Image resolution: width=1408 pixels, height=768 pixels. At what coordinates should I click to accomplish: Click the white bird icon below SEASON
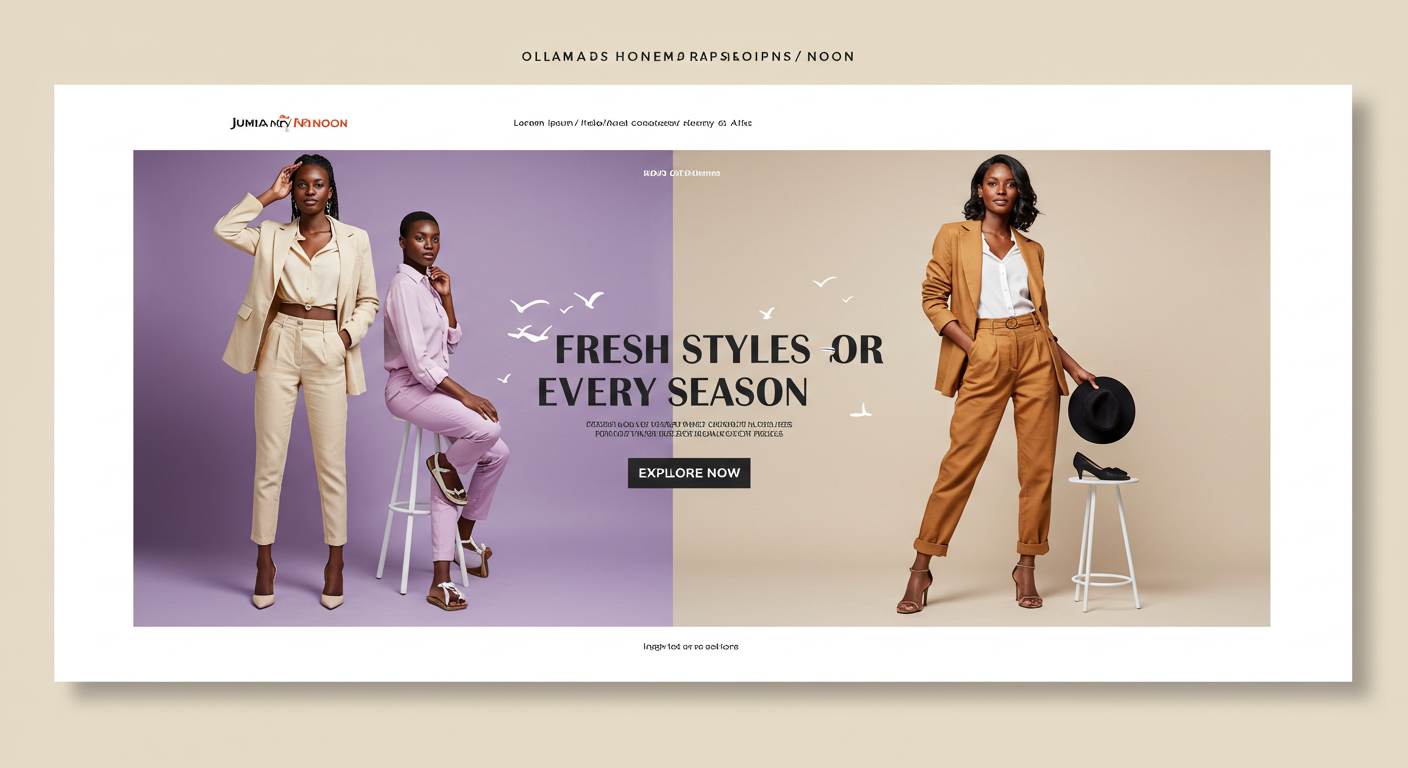click(x=860, y=410)
